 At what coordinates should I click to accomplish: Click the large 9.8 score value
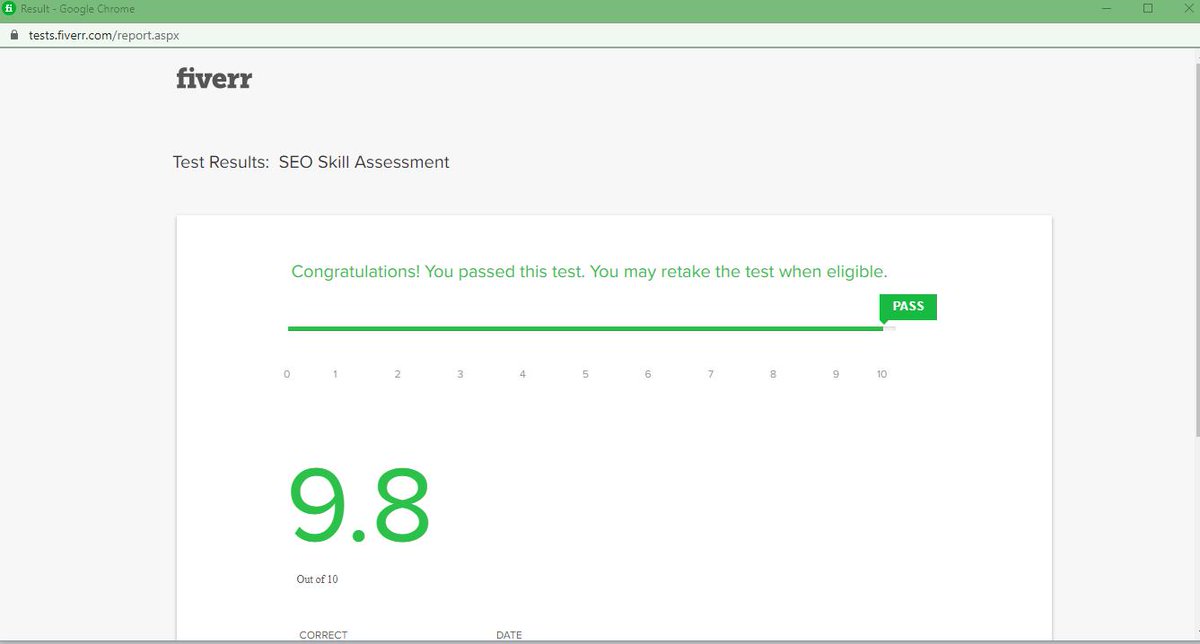[x=357, y=502]
